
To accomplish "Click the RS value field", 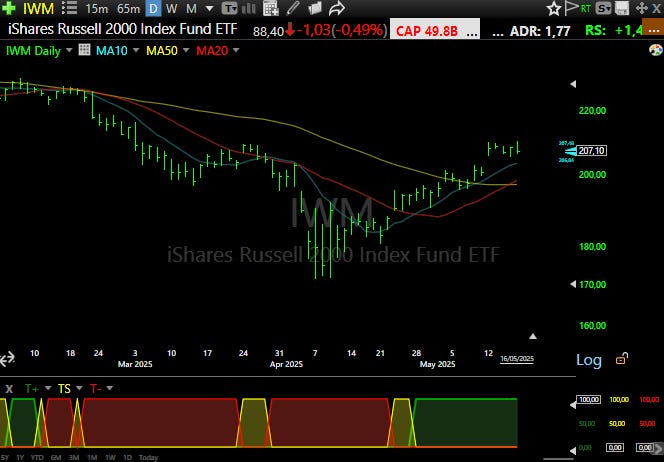I will [614, 30].
